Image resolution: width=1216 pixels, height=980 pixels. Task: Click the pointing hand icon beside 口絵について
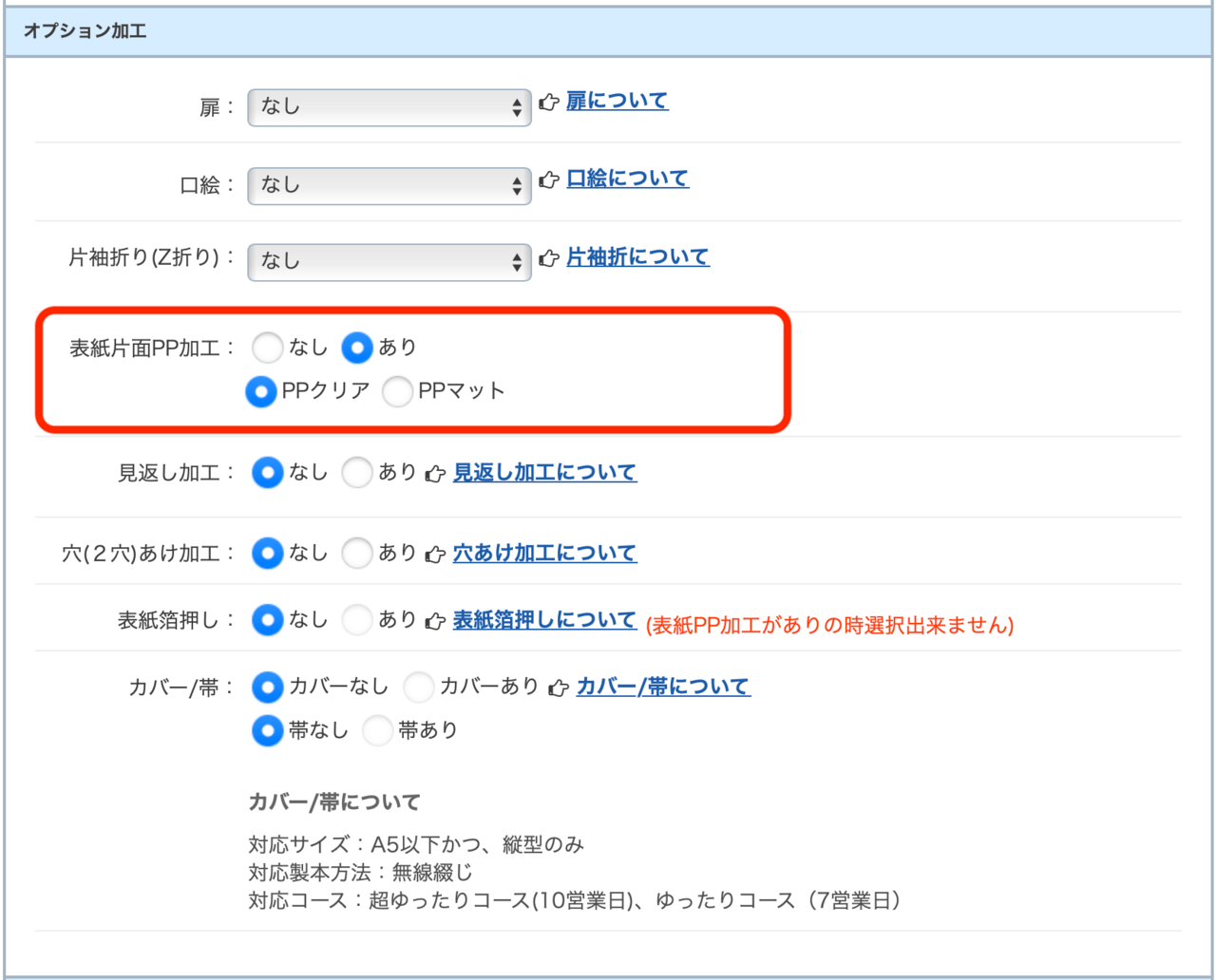[x=548, y=179]
